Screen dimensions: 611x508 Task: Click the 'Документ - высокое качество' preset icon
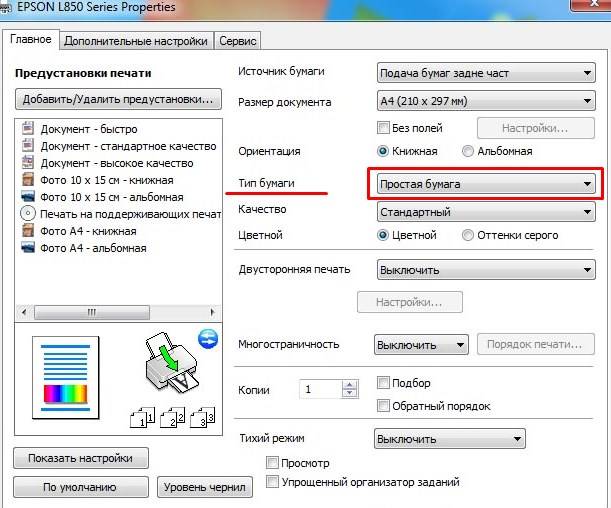point(29,163)
